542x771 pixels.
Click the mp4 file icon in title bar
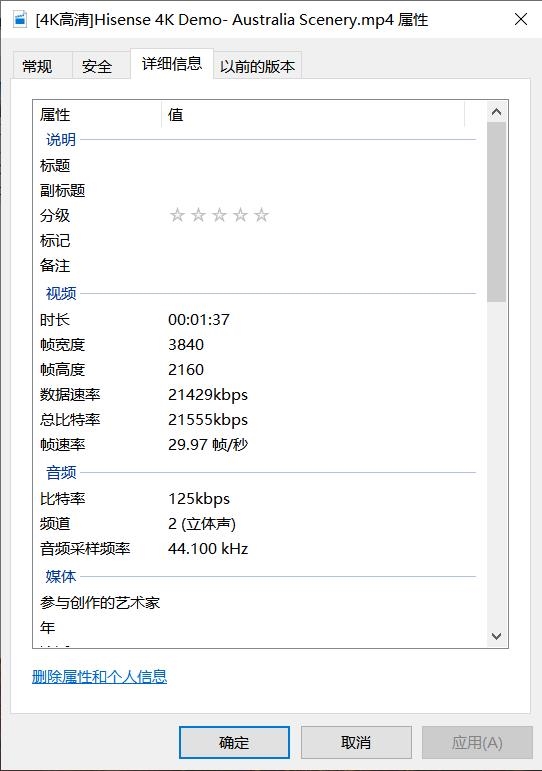[20, 20]
